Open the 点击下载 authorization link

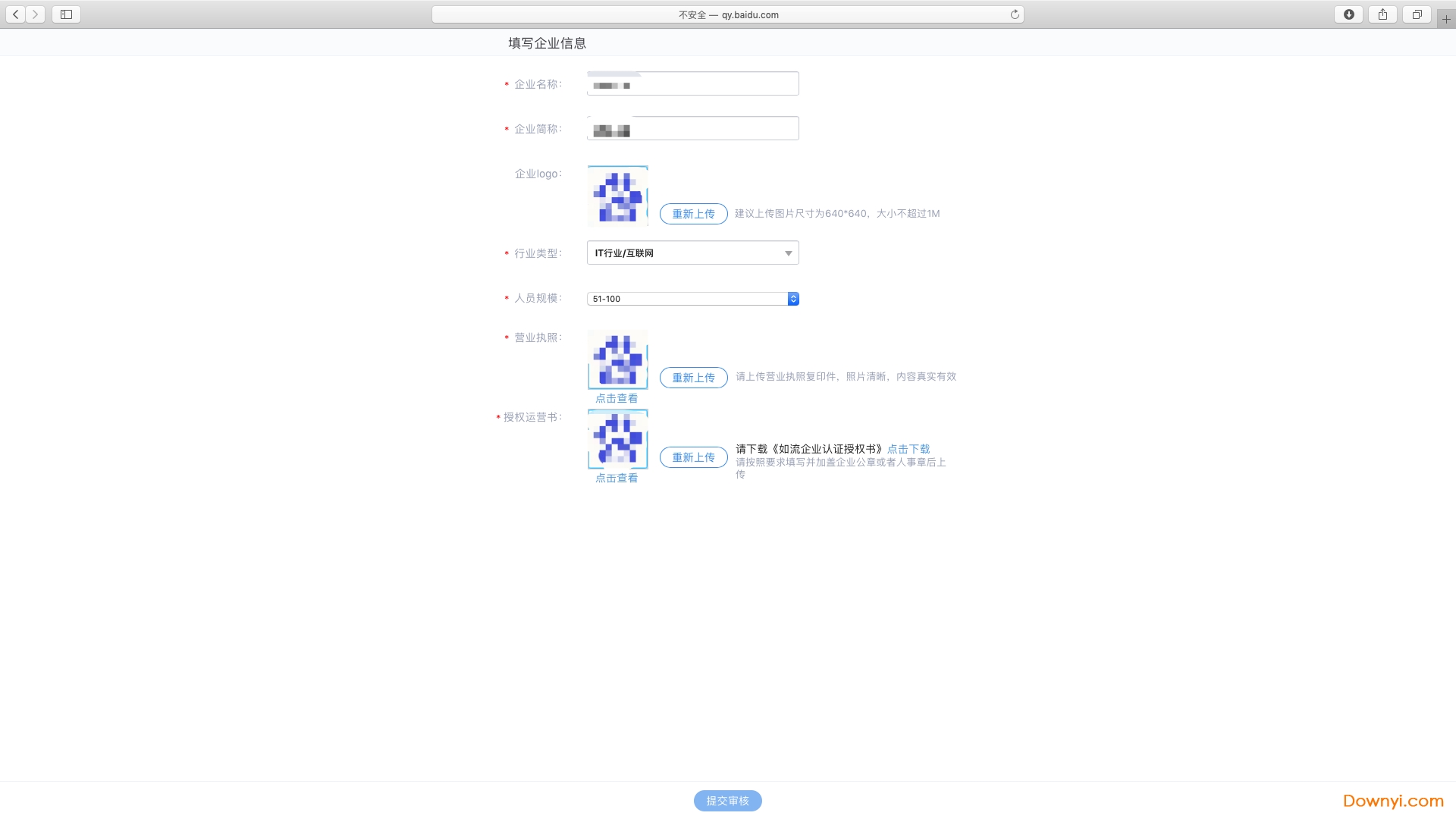[908, 449]
